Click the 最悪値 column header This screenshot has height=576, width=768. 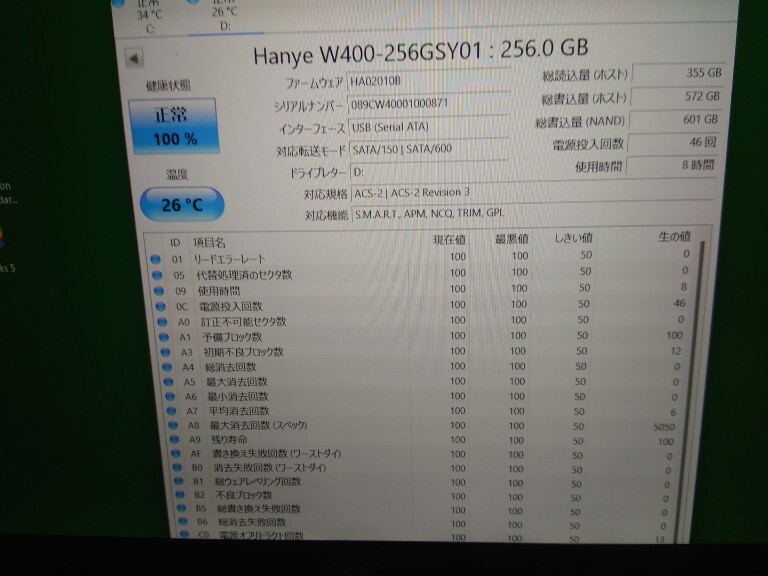point(511,239)
